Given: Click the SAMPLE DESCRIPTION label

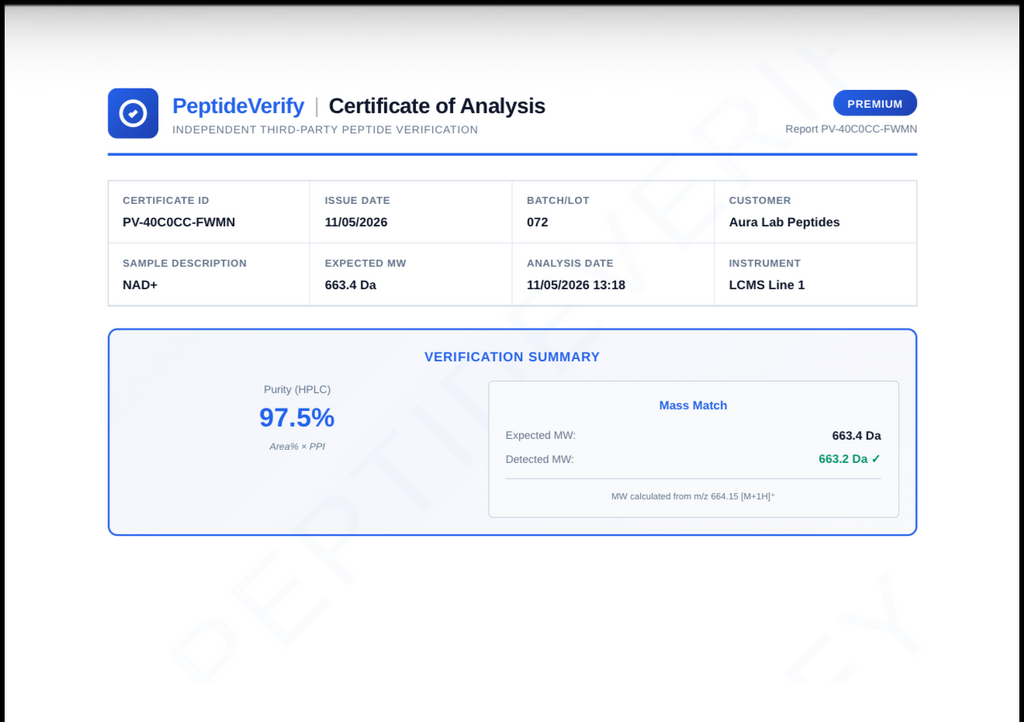Looking at the screenshot, I should click(185, 263).
